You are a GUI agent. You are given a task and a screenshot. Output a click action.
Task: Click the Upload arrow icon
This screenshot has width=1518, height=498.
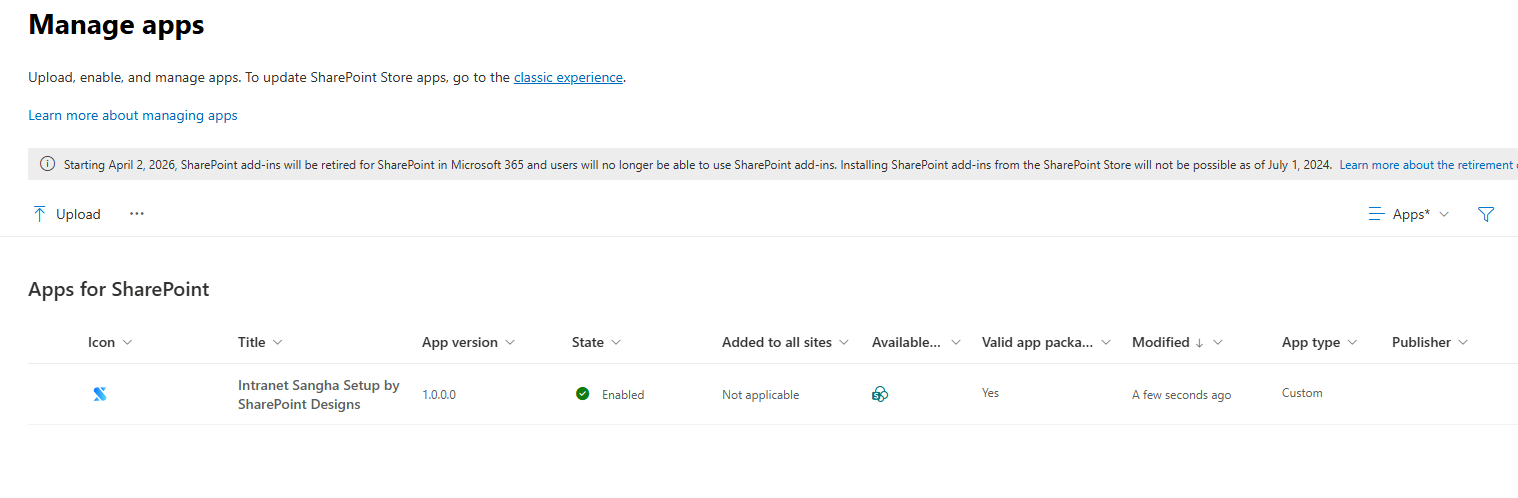tap(40, 214)
